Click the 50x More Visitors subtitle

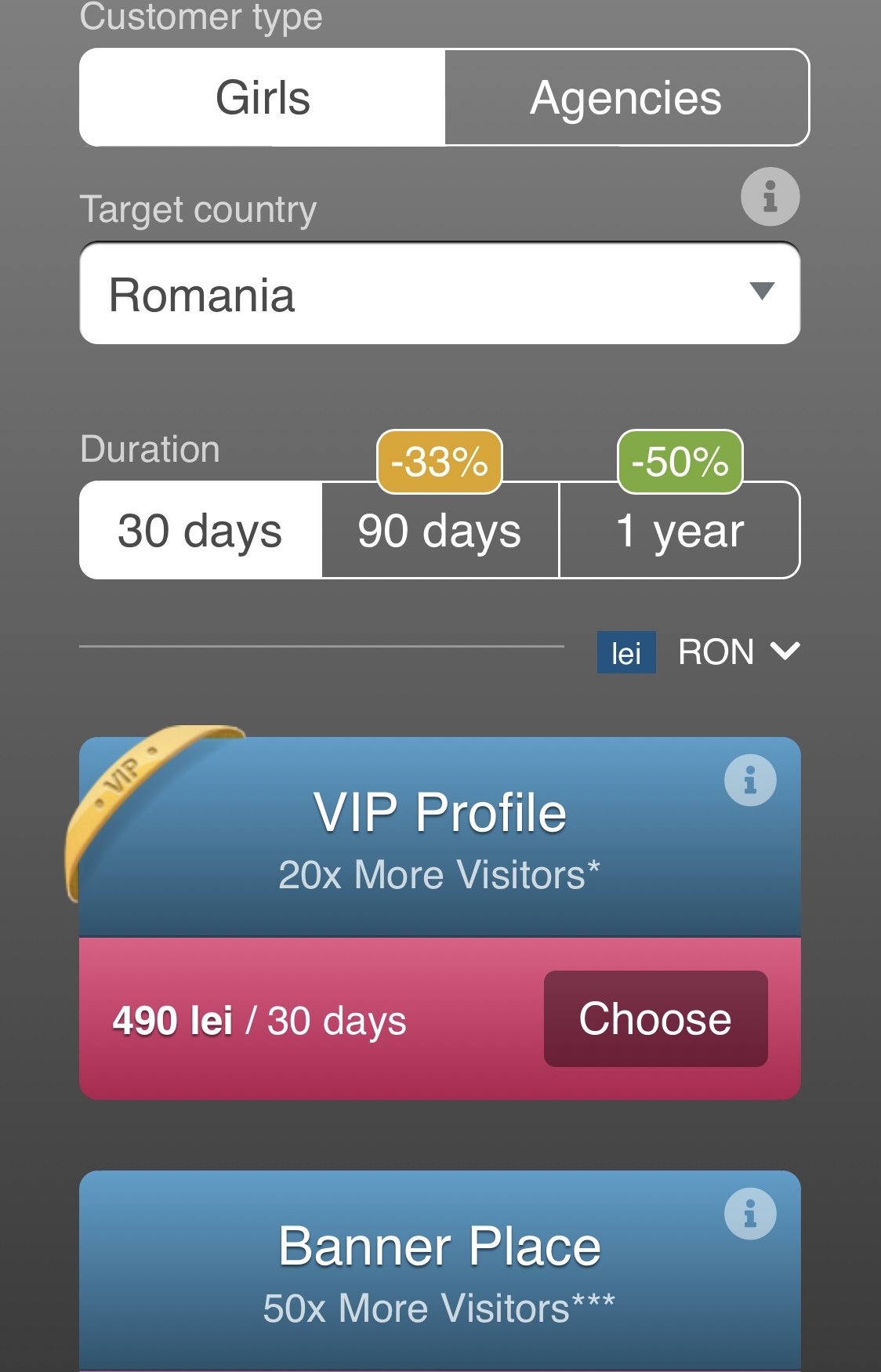click(439, 1308)
